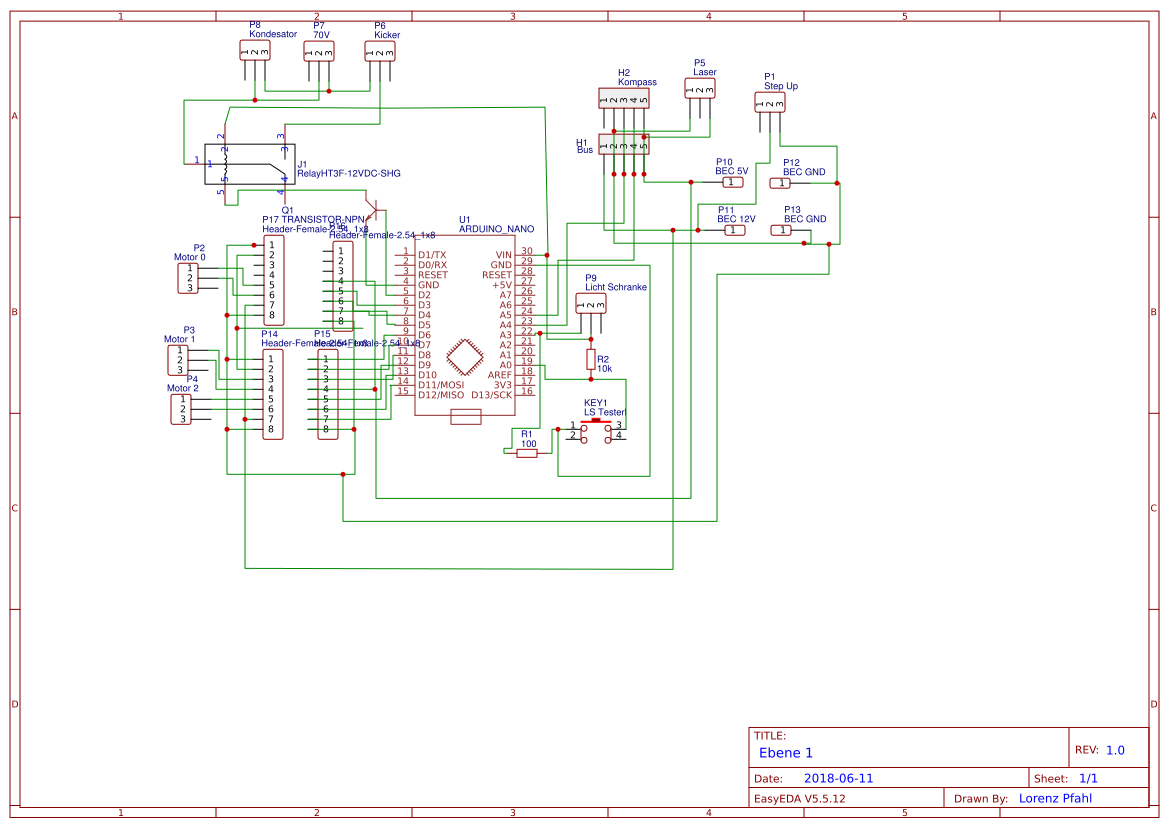Click the P1 Step Up connector

pos(769,102)
